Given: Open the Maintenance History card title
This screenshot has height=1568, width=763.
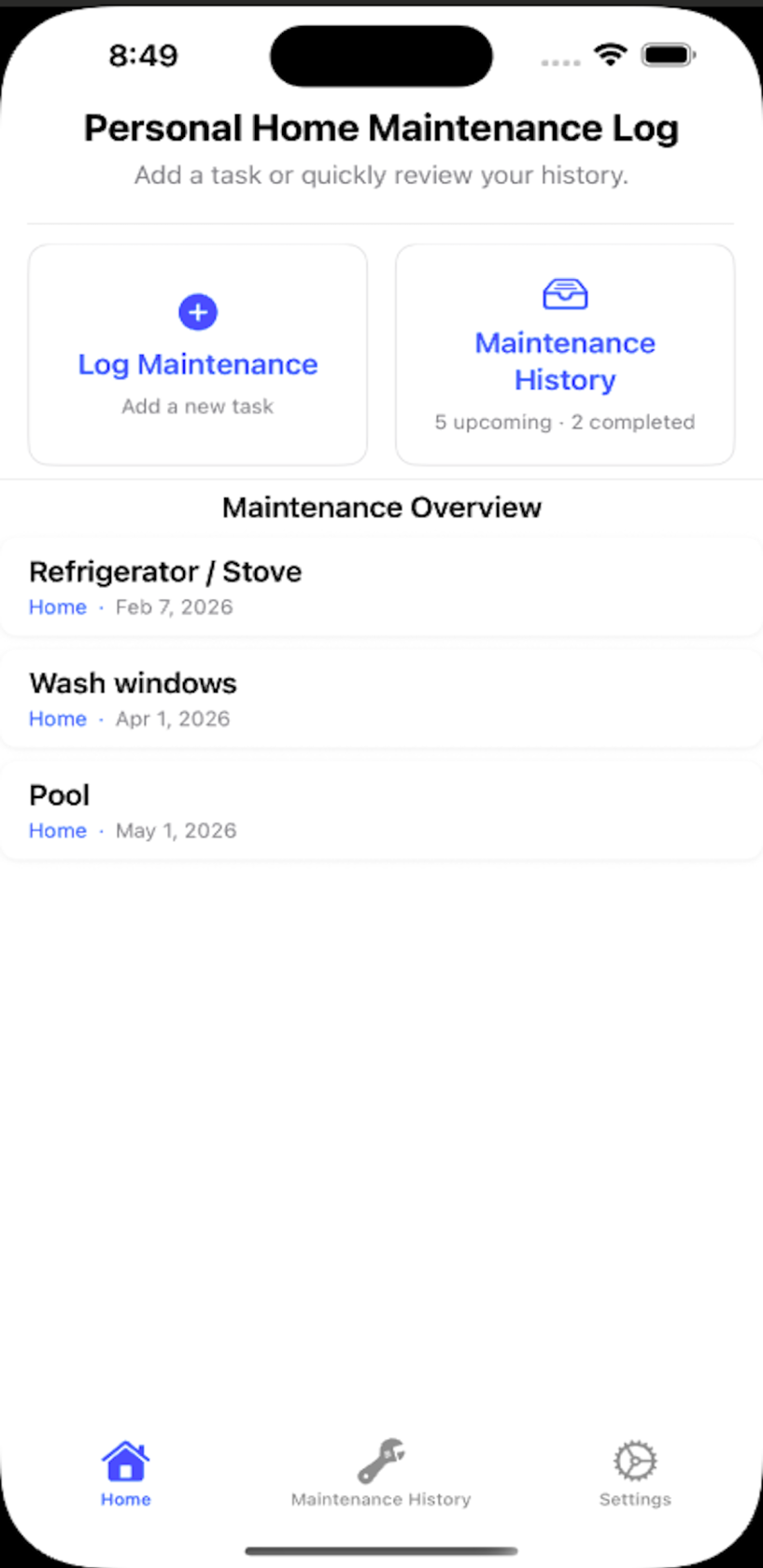Looking at the screenshot, I should click(x=565, y=361).
